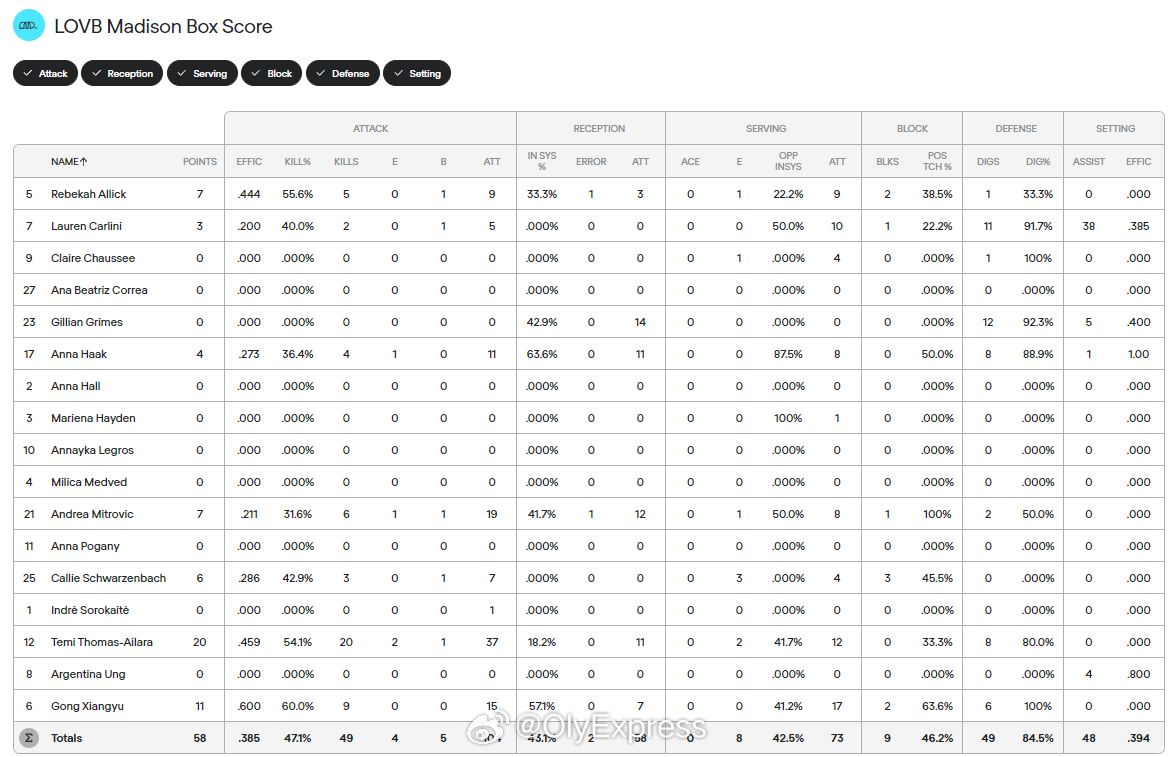Click Mariena Hayden's 100% OPP INSYS value
1176x757 pixels.
point(788,418)
